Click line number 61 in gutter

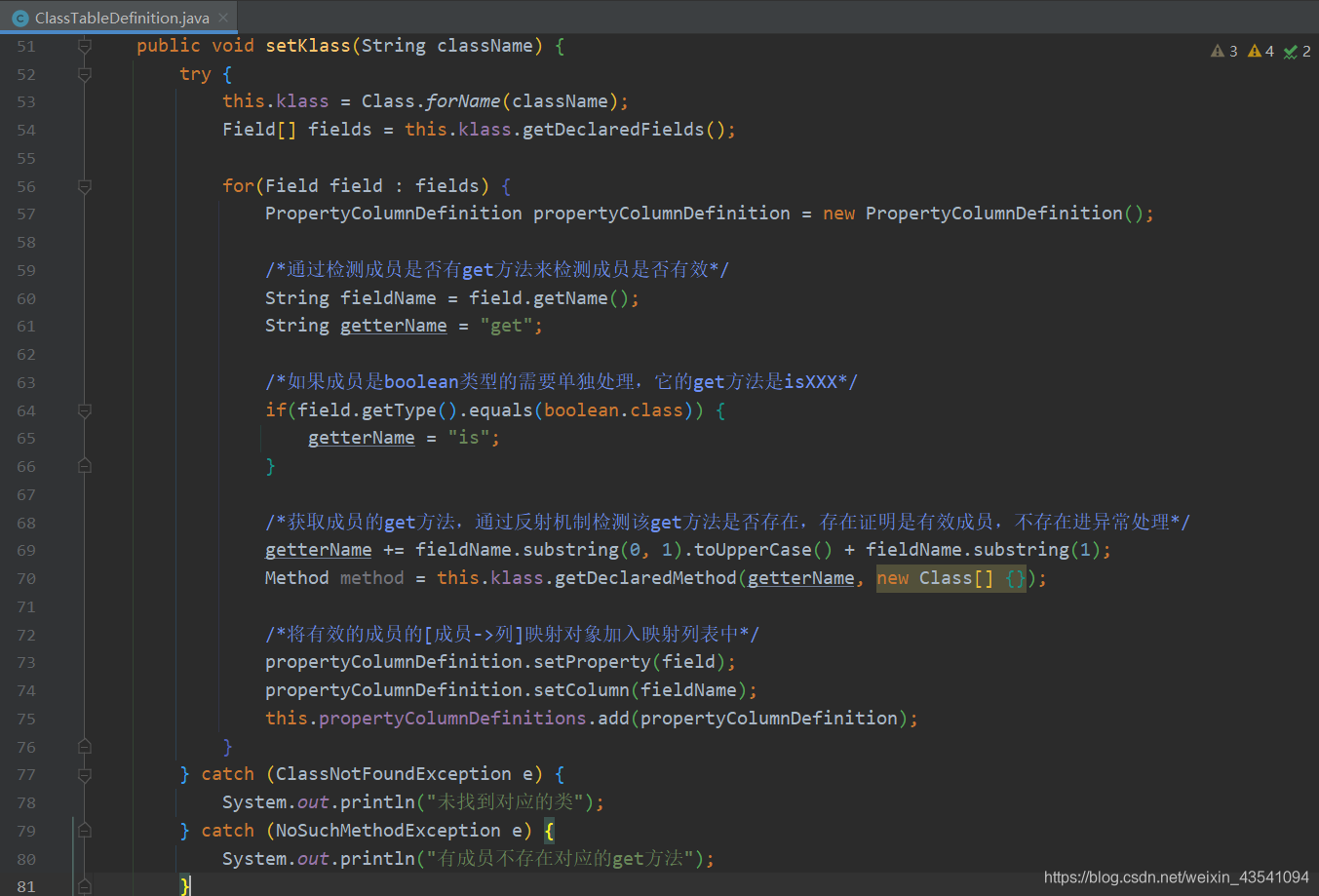click(x=25, y=327)
